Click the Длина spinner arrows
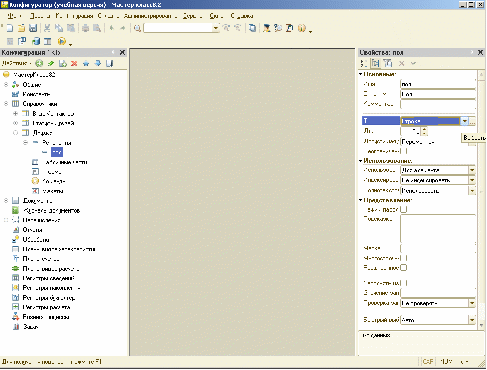Screen dimensions: 487x370 click(x=424, y=131)
